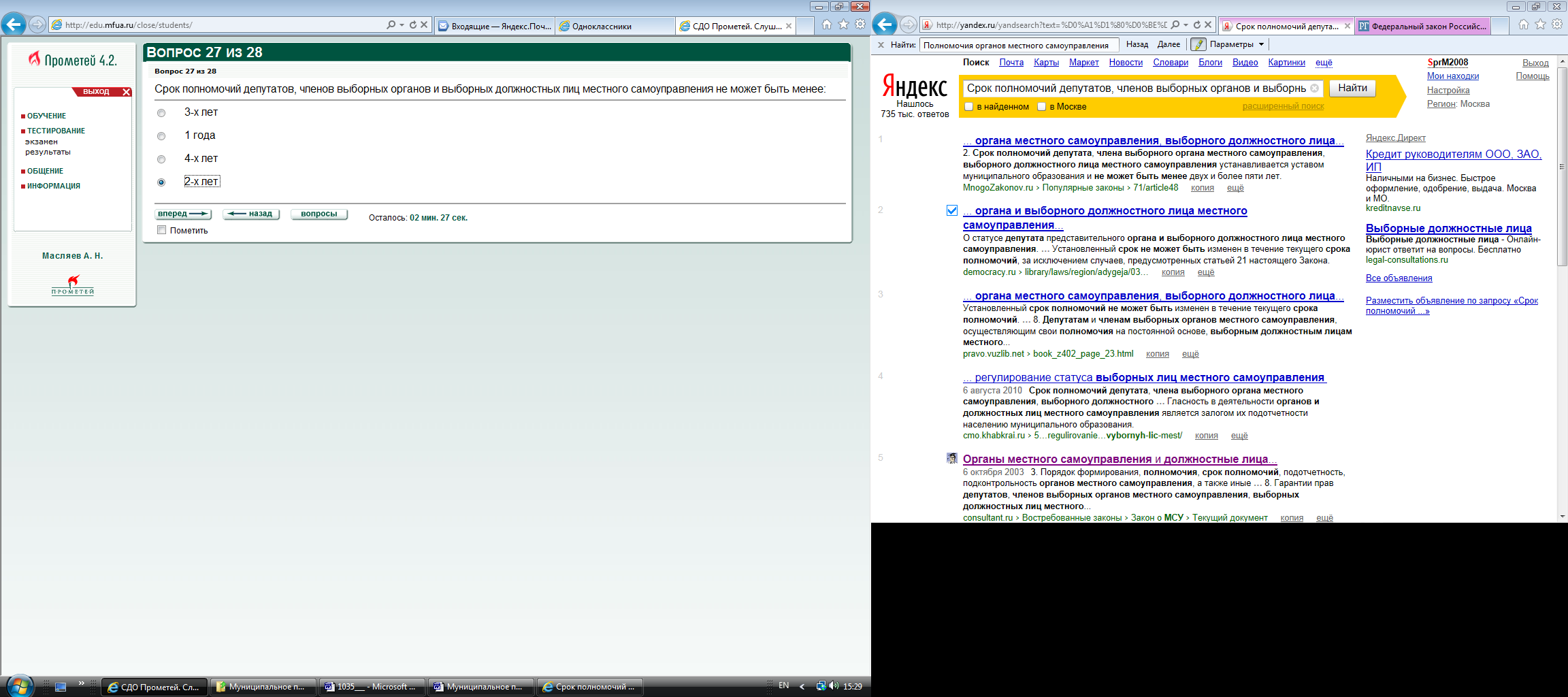Click the Prometey 4.2 logo
This screenshot has width=1568, height=697.
[x=73, y=60]
